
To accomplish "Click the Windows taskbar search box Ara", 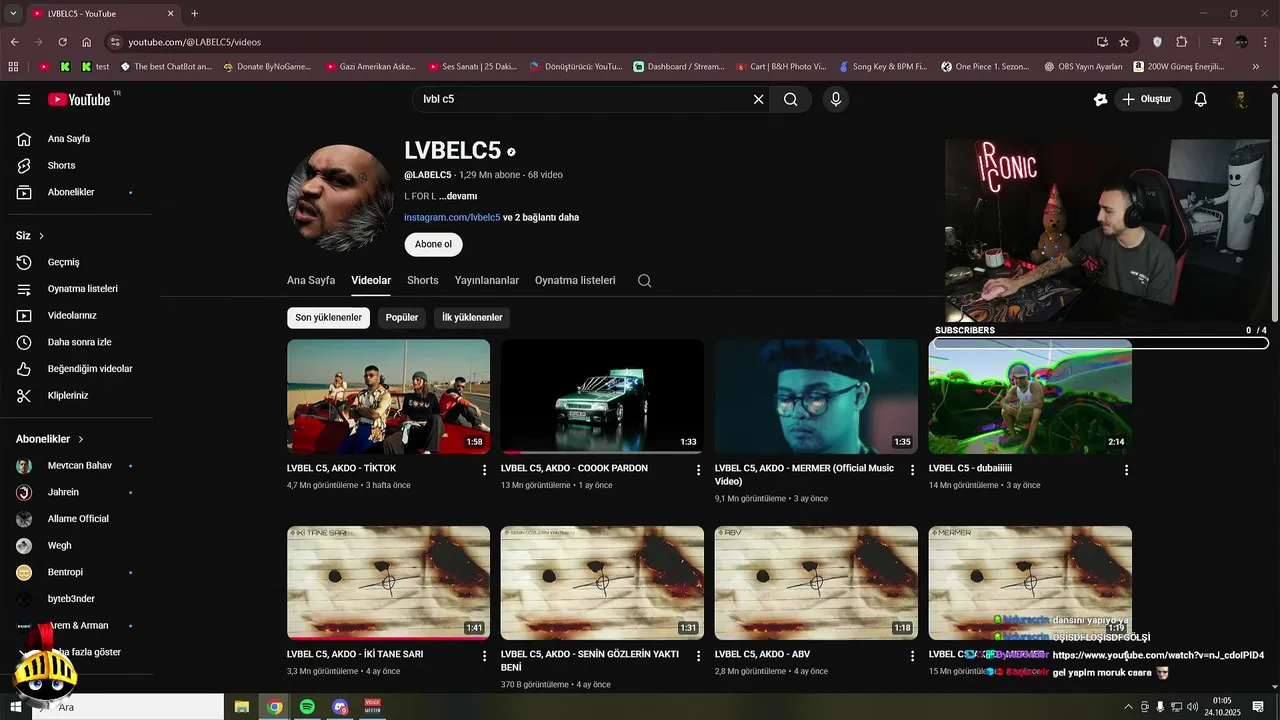I will point(128,707).
